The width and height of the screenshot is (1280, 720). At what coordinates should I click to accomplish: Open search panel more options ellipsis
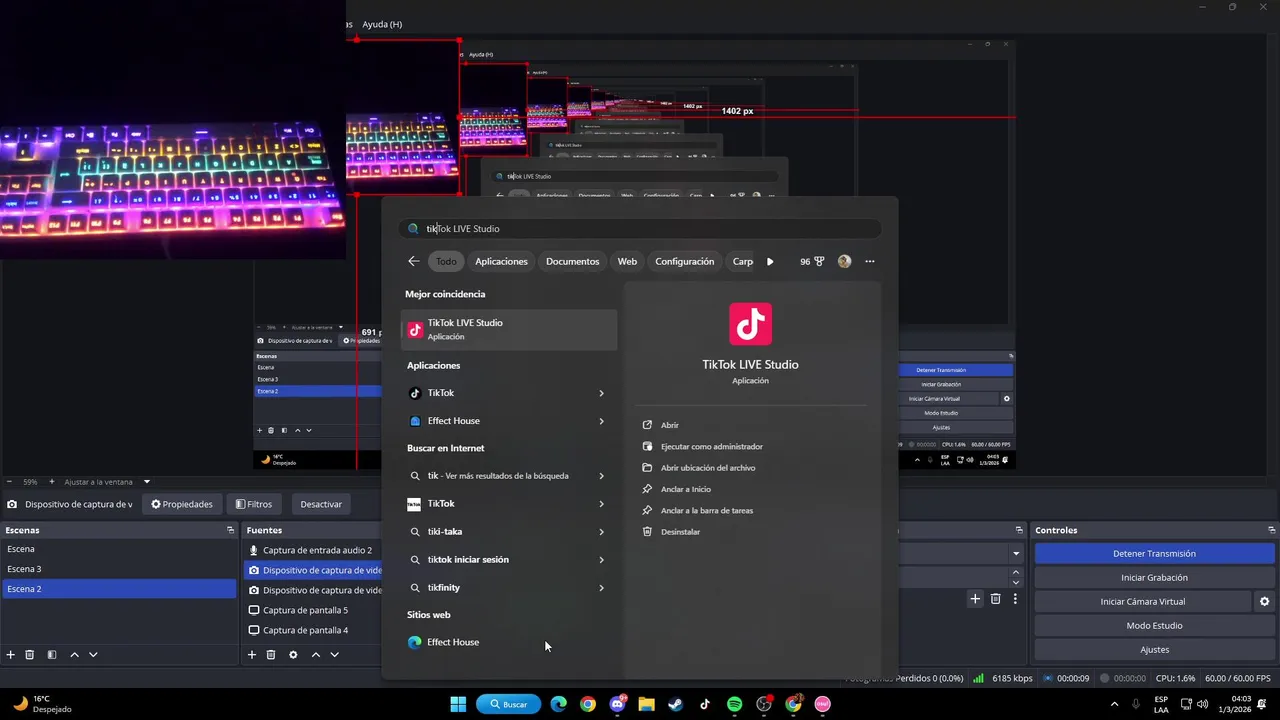tap(870, 261)
